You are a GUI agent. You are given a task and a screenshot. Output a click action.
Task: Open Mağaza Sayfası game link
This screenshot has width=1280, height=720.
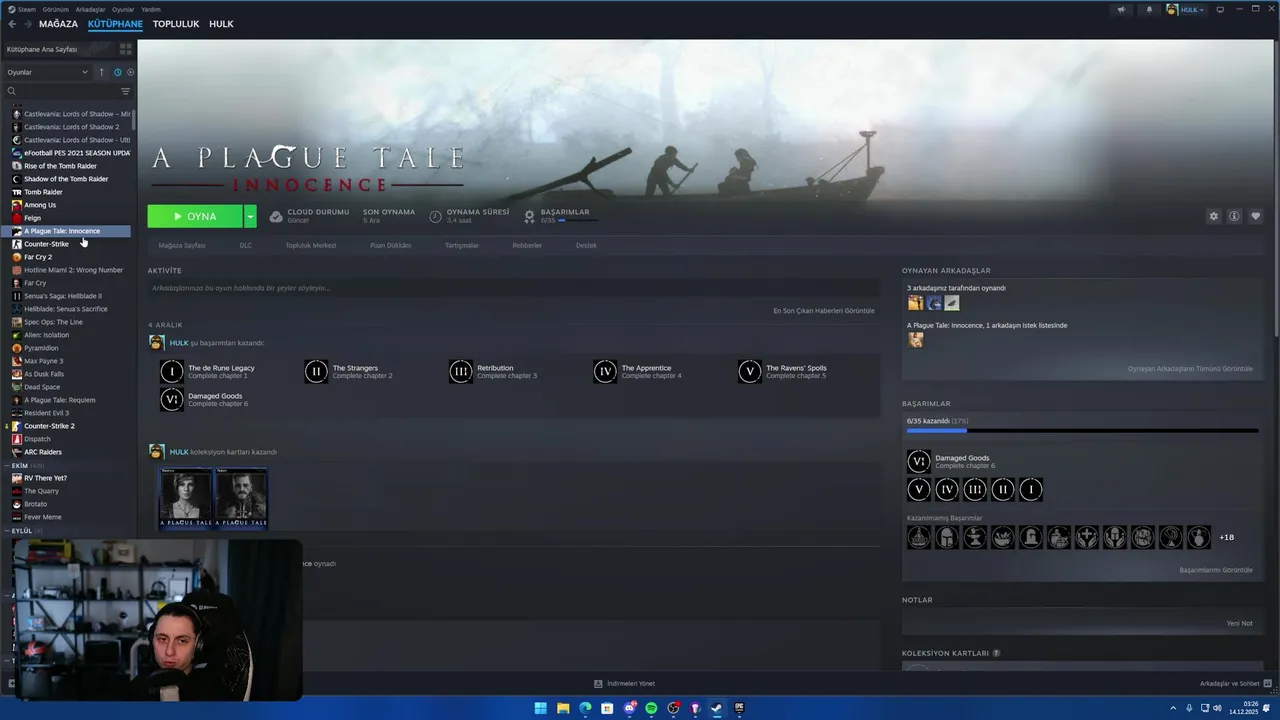tap(181, 245)
